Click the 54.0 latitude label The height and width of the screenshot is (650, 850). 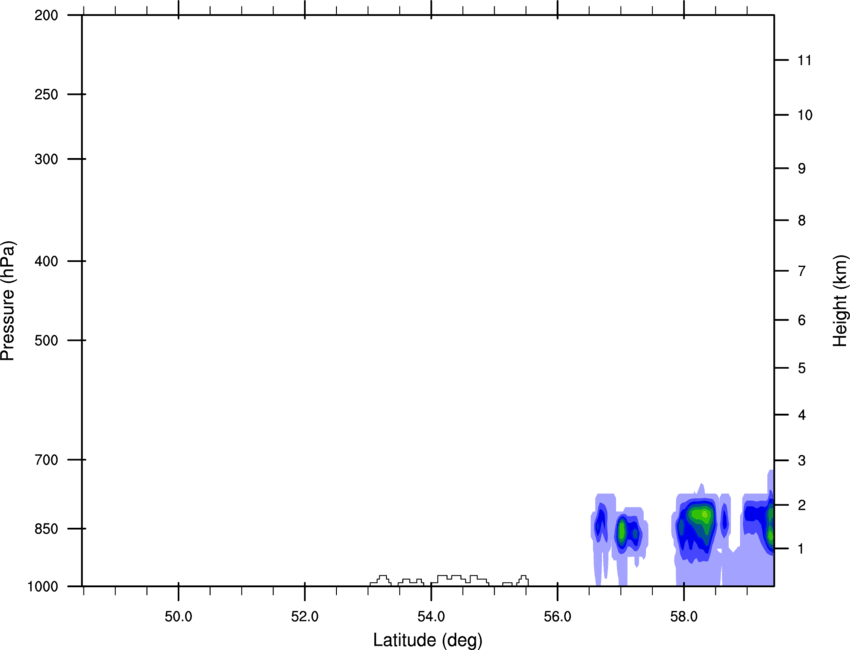431,616
